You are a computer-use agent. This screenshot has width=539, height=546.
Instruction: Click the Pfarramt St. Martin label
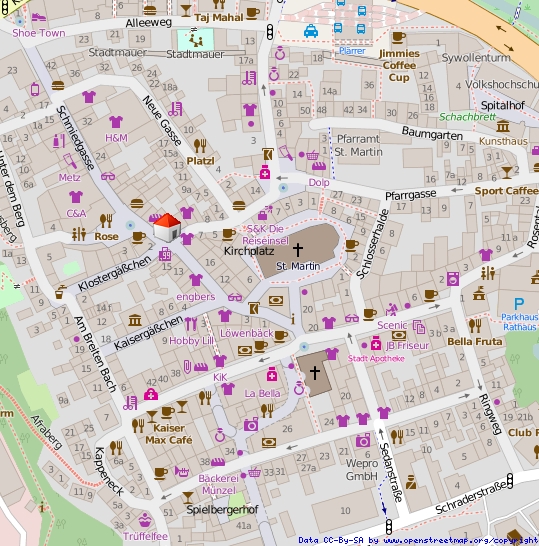tap(359, 146)
